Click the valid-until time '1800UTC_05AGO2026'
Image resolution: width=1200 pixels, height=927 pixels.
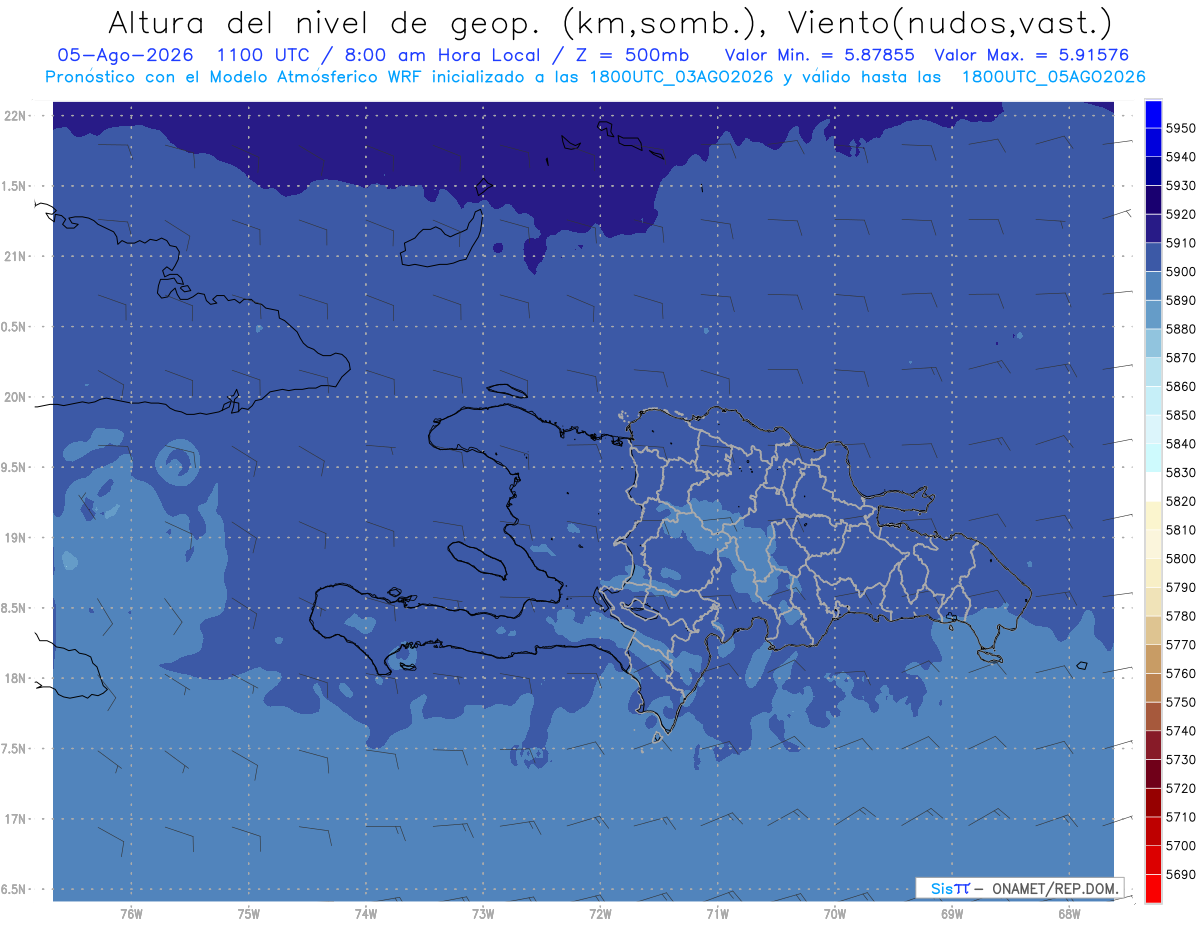pyautogui.click(x=1053, y=76)
